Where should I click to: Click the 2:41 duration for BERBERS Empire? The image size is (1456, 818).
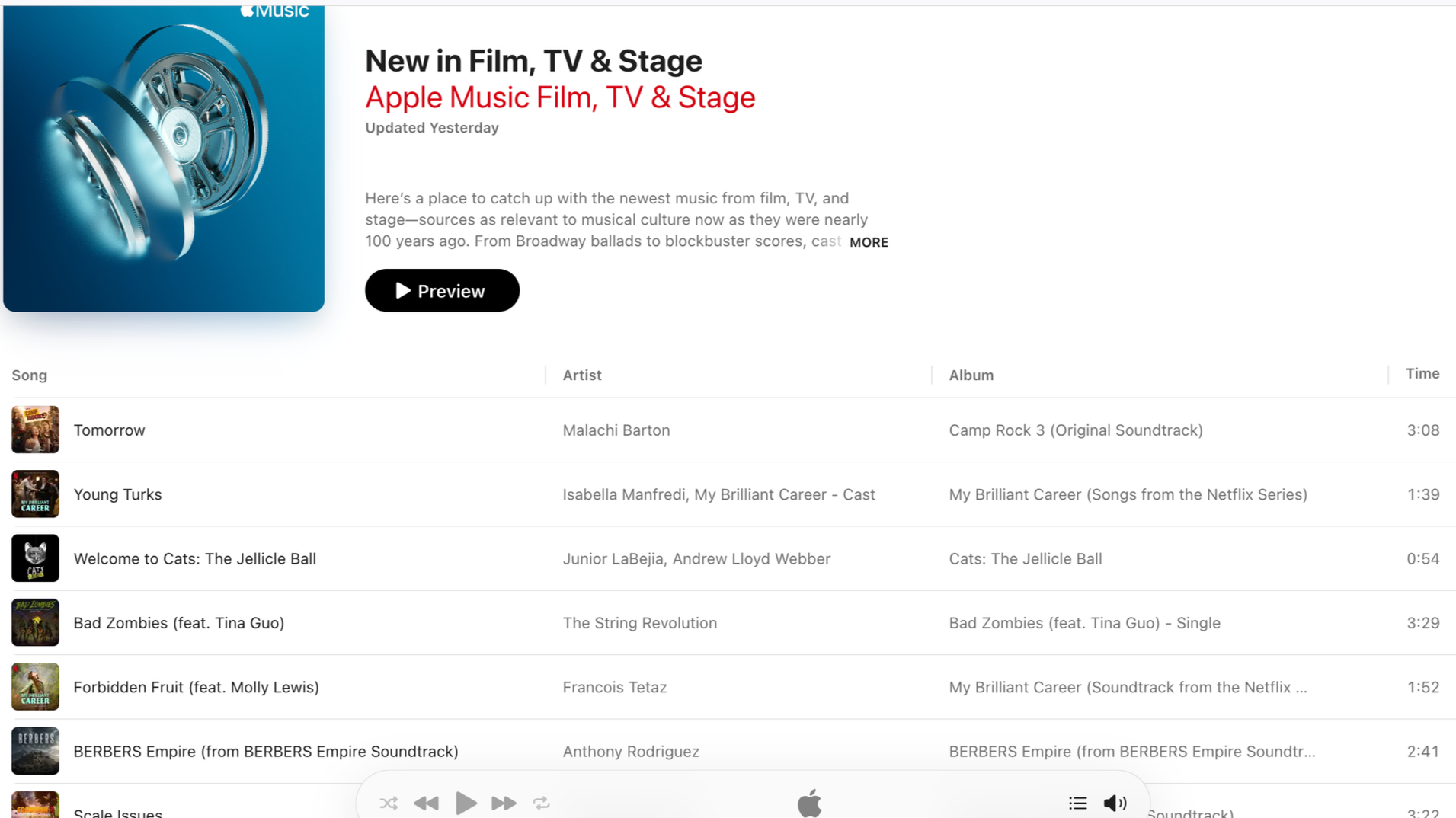coord(1423,752)
